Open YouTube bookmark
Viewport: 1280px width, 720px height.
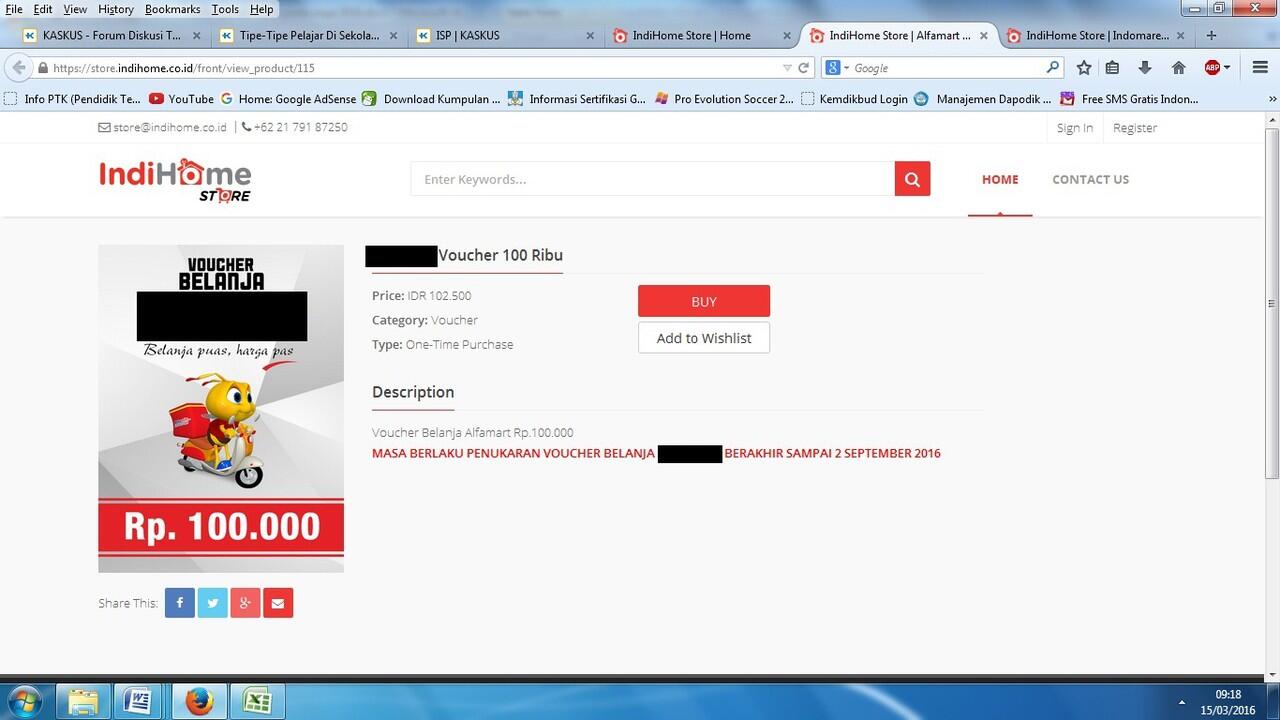(x=181, y=99)
